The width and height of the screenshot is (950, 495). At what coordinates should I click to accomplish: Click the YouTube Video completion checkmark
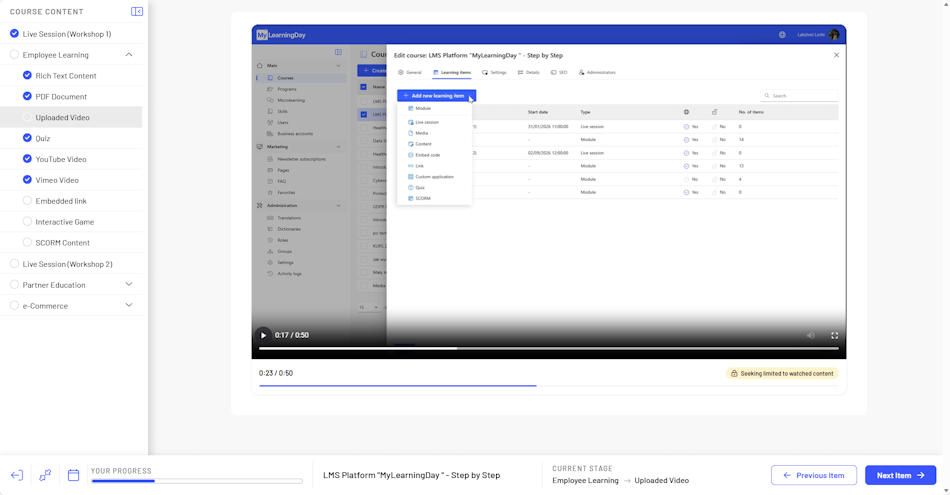27,159
